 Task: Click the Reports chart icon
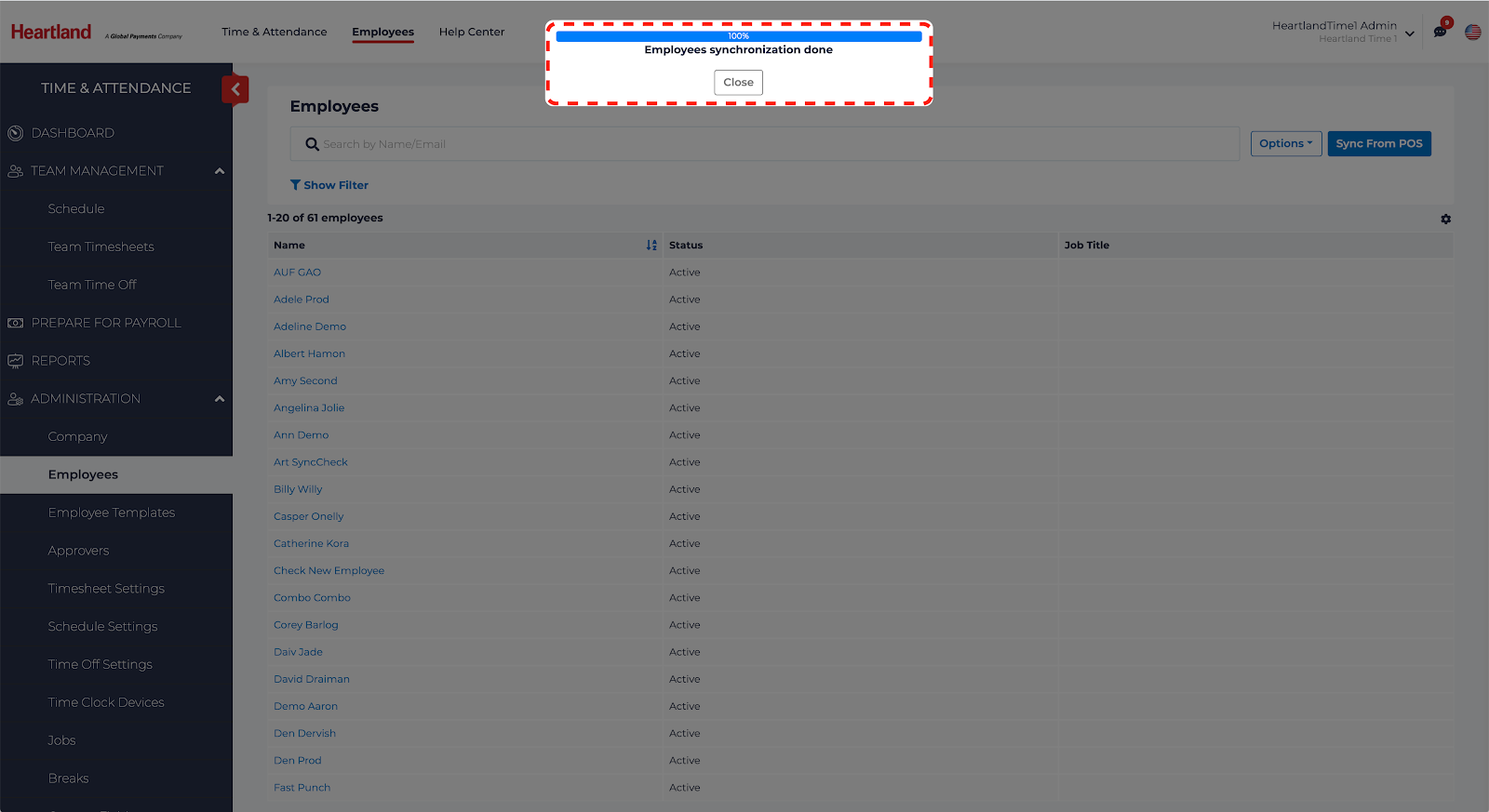click(15, 361)
